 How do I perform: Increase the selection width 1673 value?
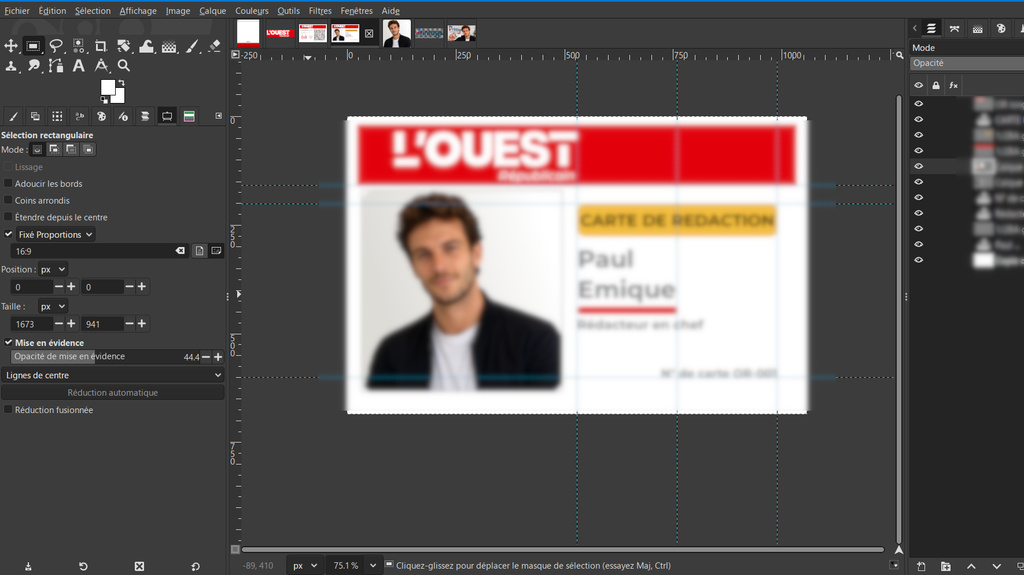click(x=71, y=324)
